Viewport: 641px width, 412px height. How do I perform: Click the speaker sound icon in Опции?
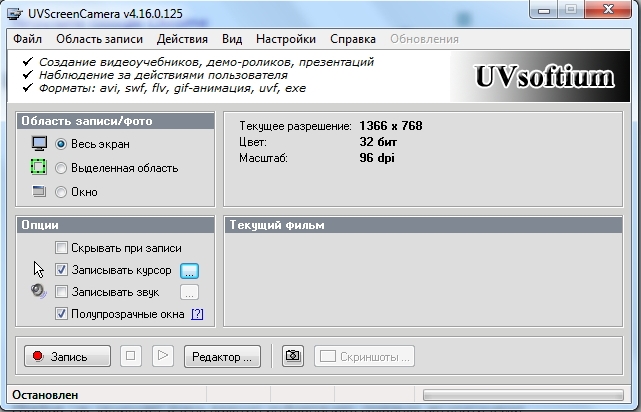pos(39,291)
